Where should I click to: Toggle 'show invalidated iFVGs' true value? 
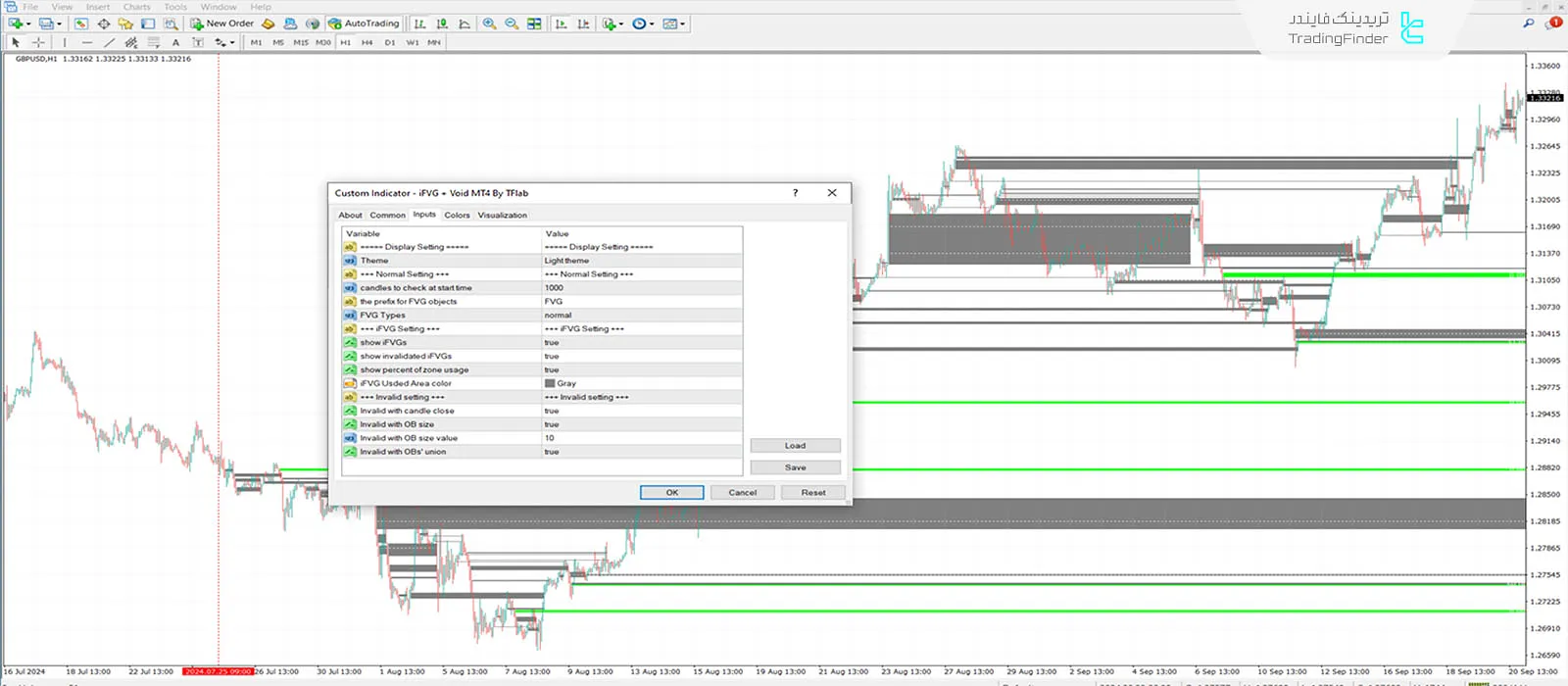pyautogui.click(x=552, y=357)
